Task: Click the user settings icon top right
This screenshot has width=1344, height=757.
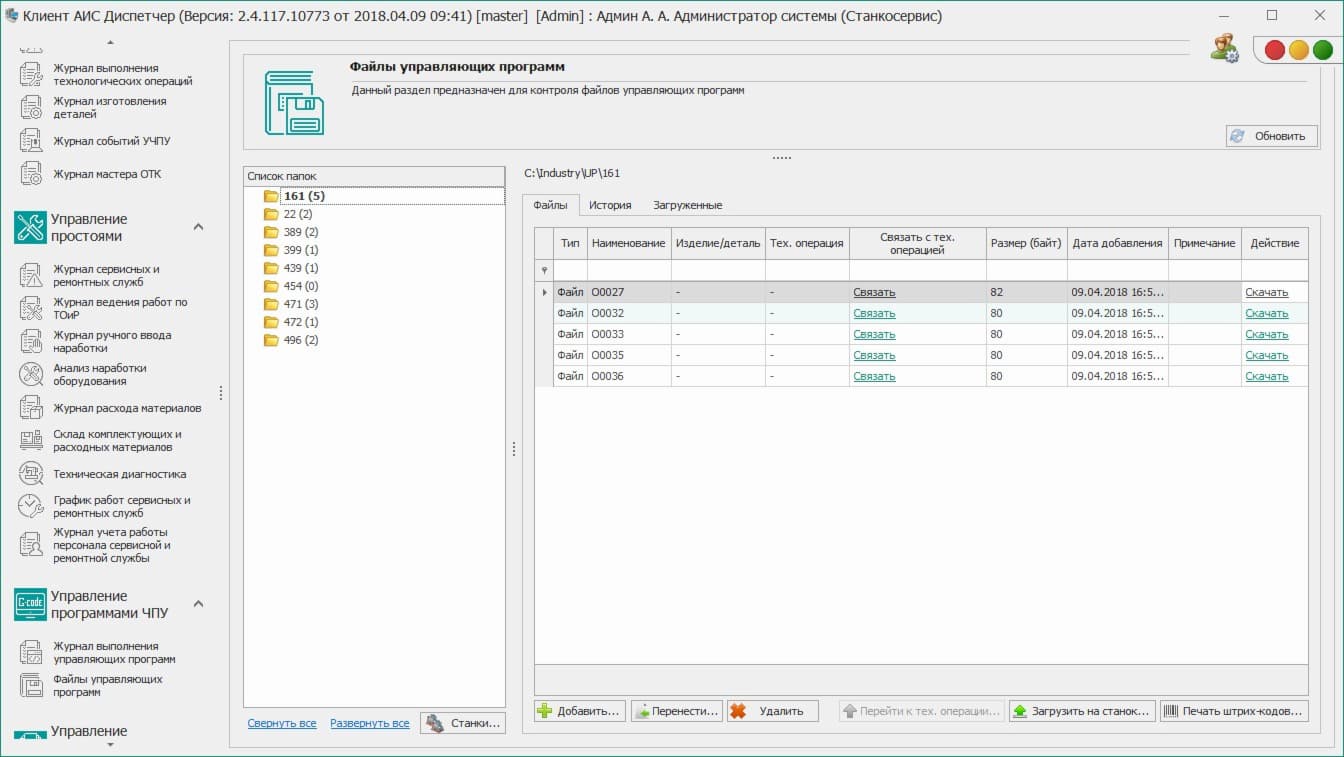Action: [x=1224, y=48]
